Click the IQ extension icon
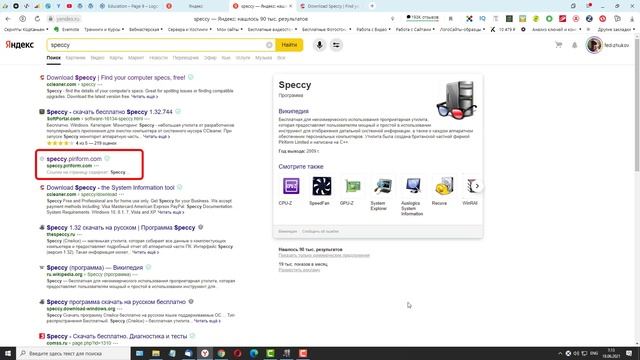The image size is (640, 360). click(482, 19)
